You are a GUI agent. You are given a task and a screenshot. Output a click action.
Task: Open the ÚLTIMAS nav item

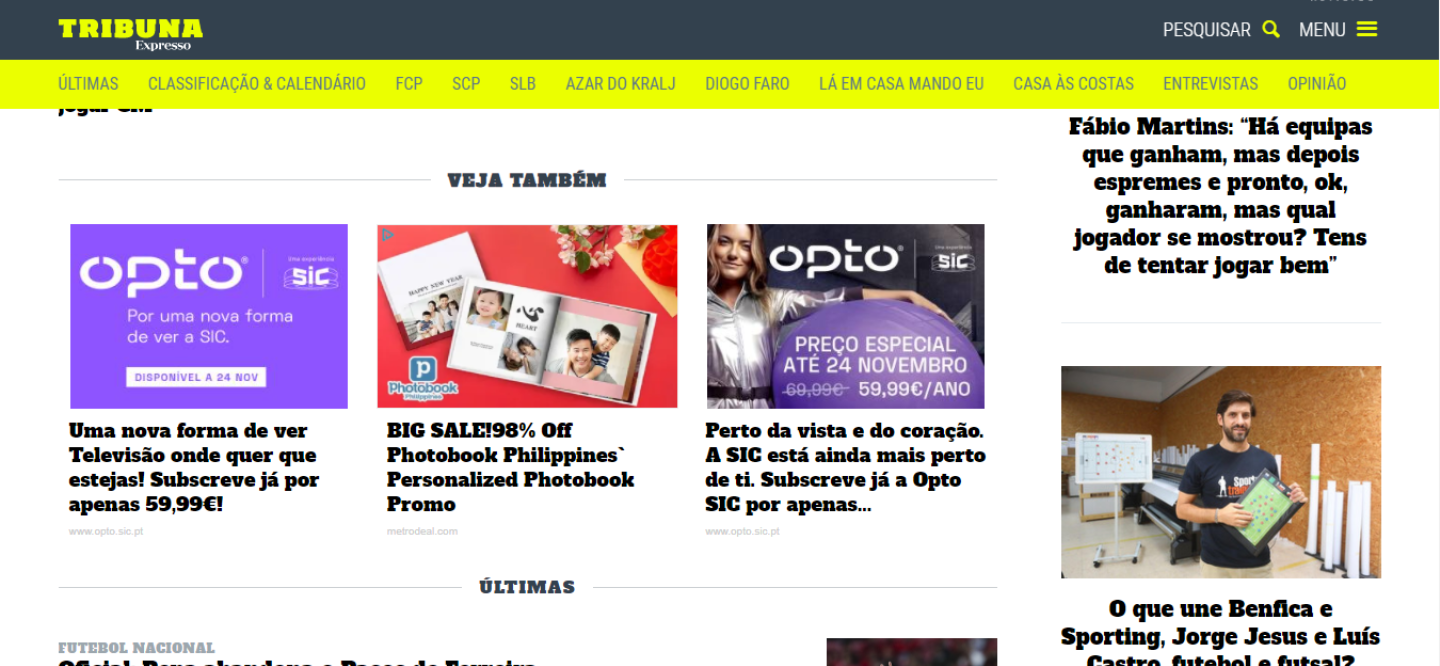coord(88,84)
